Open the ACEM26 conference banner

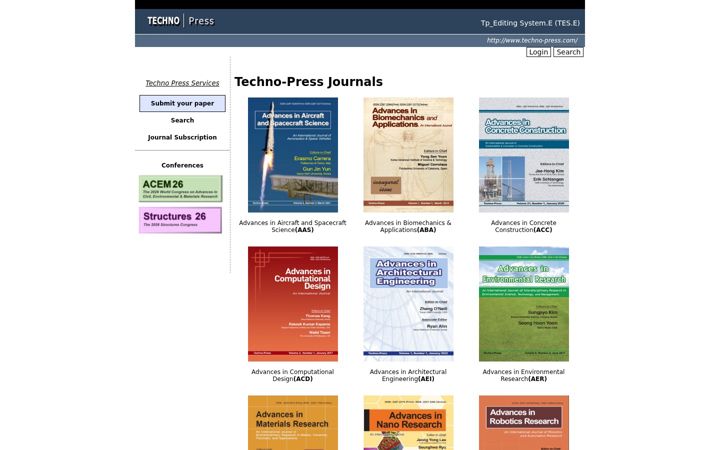click(x=180, y=188)
